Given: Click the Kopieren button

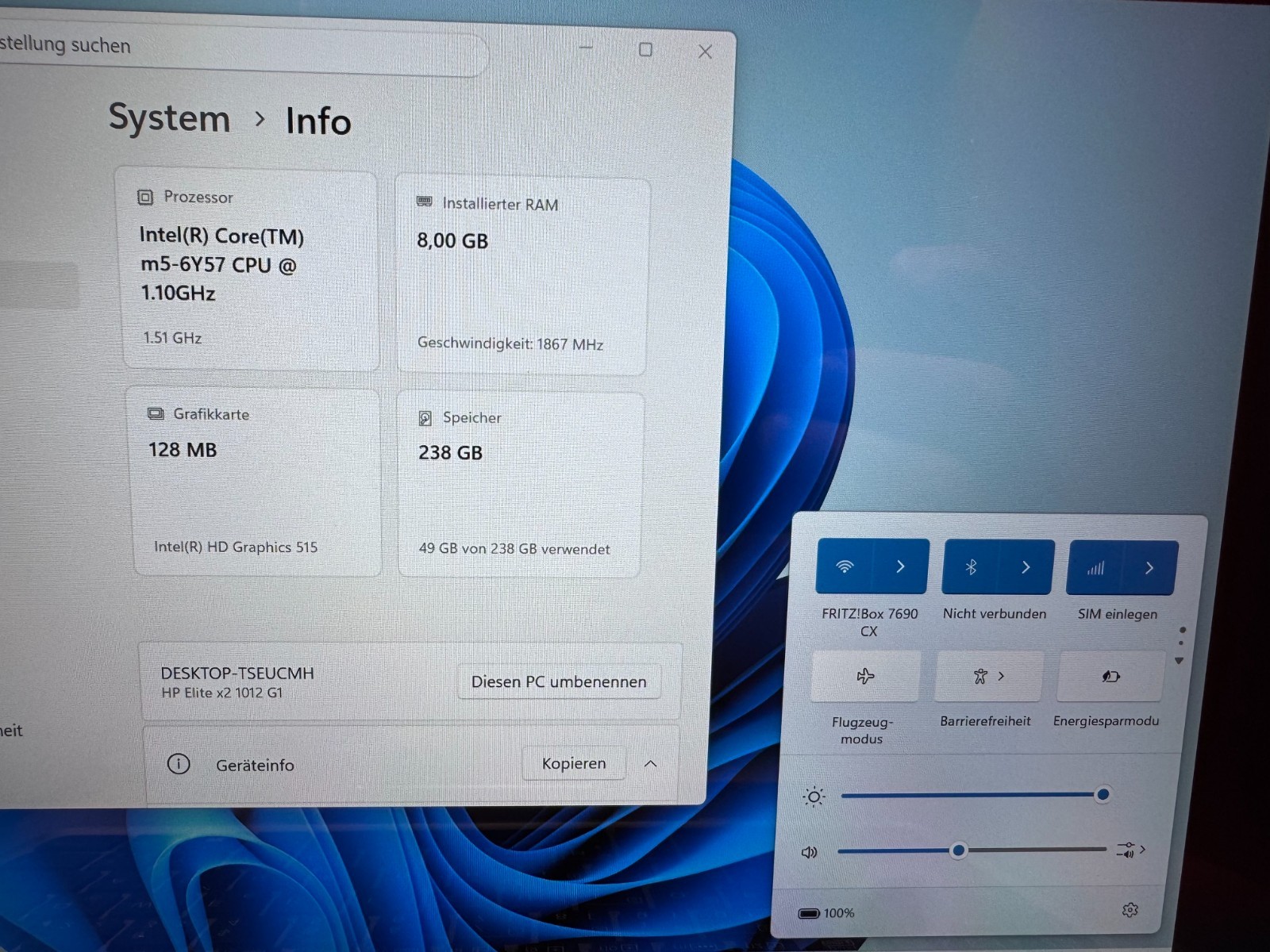Looking at the screenshot, I should 574,763.
